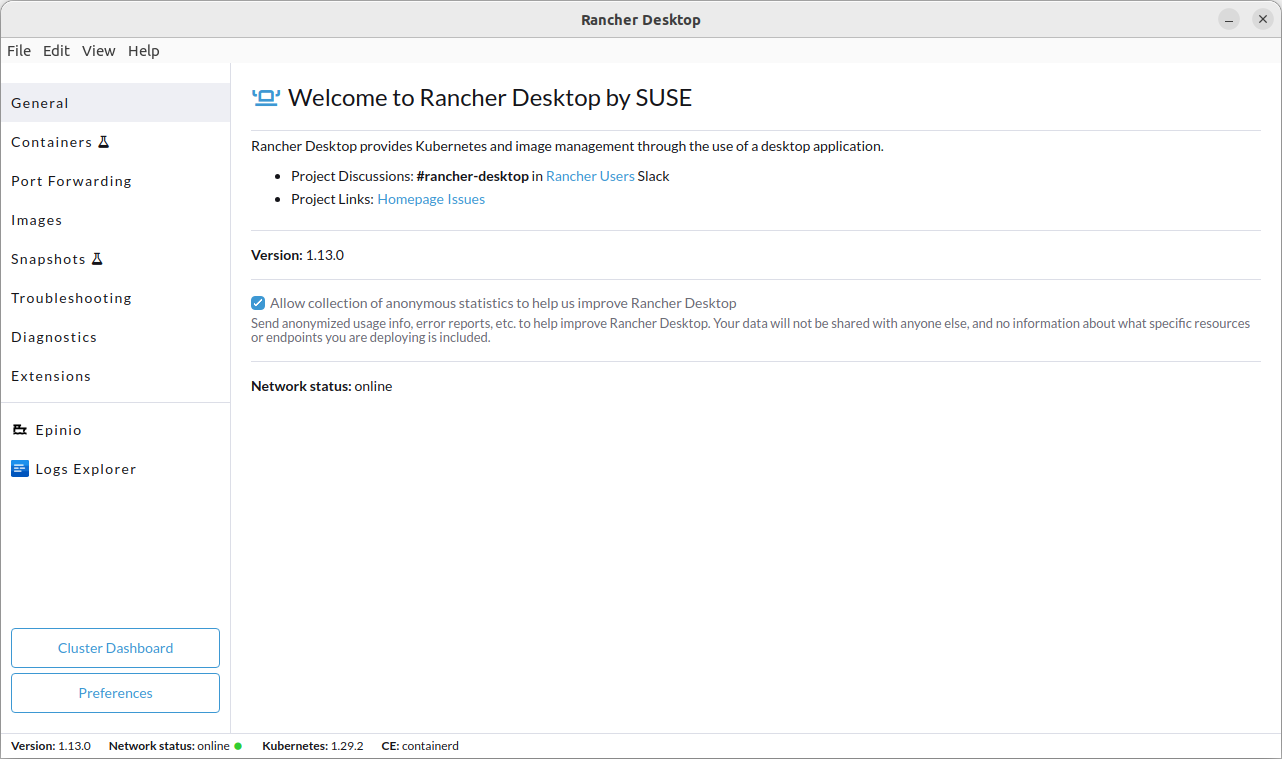Image resolution: width=1282 pixels, height=759 pixels.
Task: Open the Diagnostics page
Action: (x=115, y=337)
